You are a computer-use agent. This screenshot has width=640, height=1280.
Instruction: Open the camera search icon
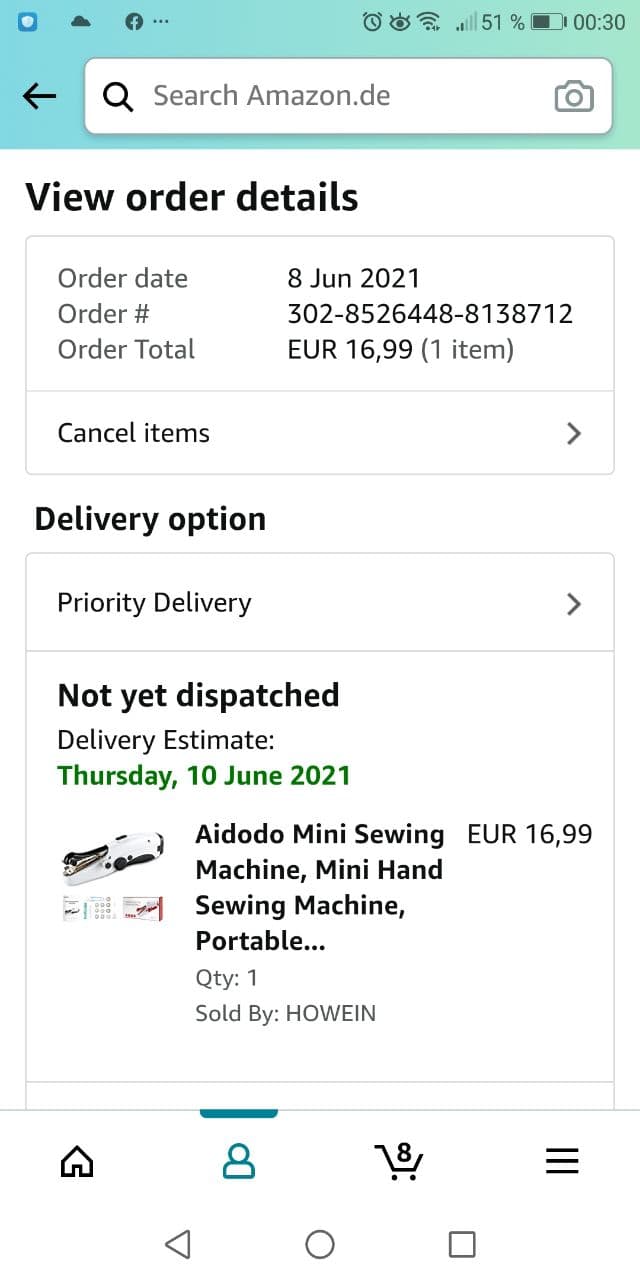pos(573,96)
